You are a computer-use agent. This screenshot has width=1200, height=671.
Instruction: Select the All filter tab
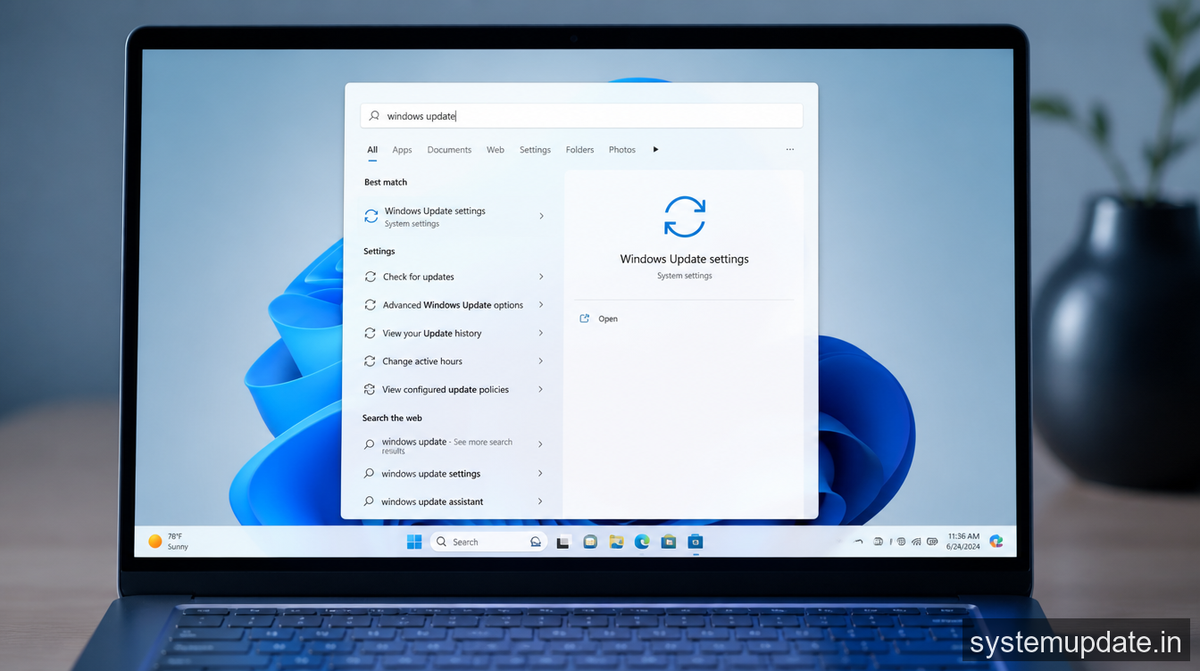[x=372, y=150]
